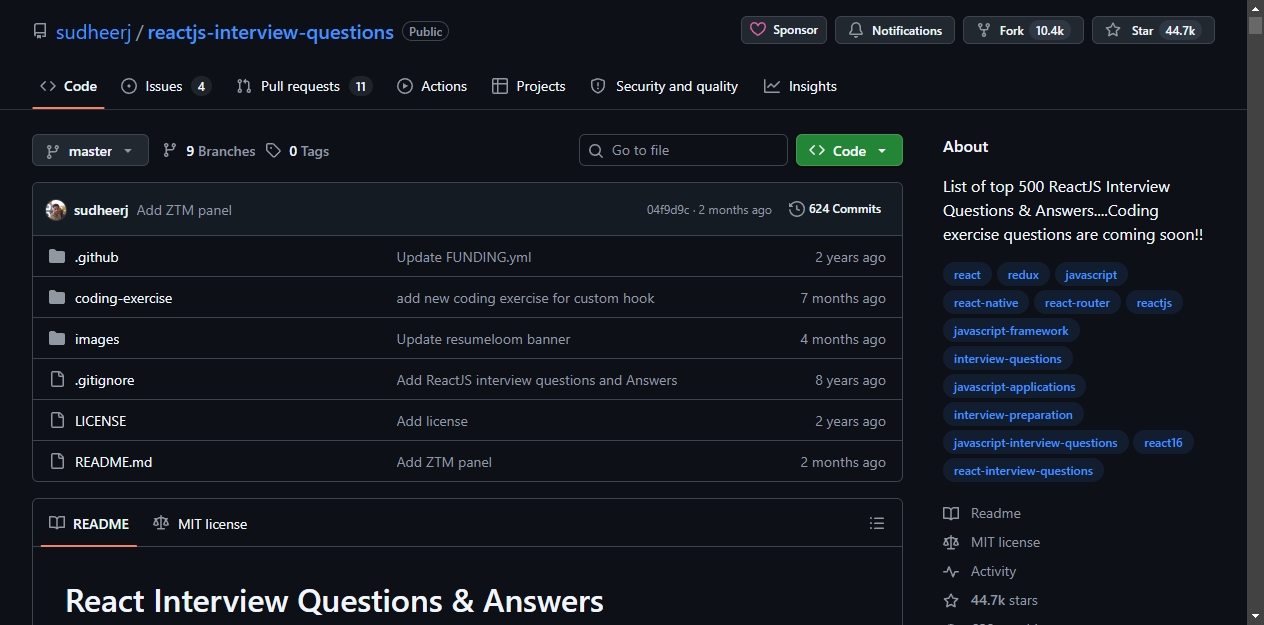
Task: Go to the Actions tab
Action: click(x=432, y=86)
